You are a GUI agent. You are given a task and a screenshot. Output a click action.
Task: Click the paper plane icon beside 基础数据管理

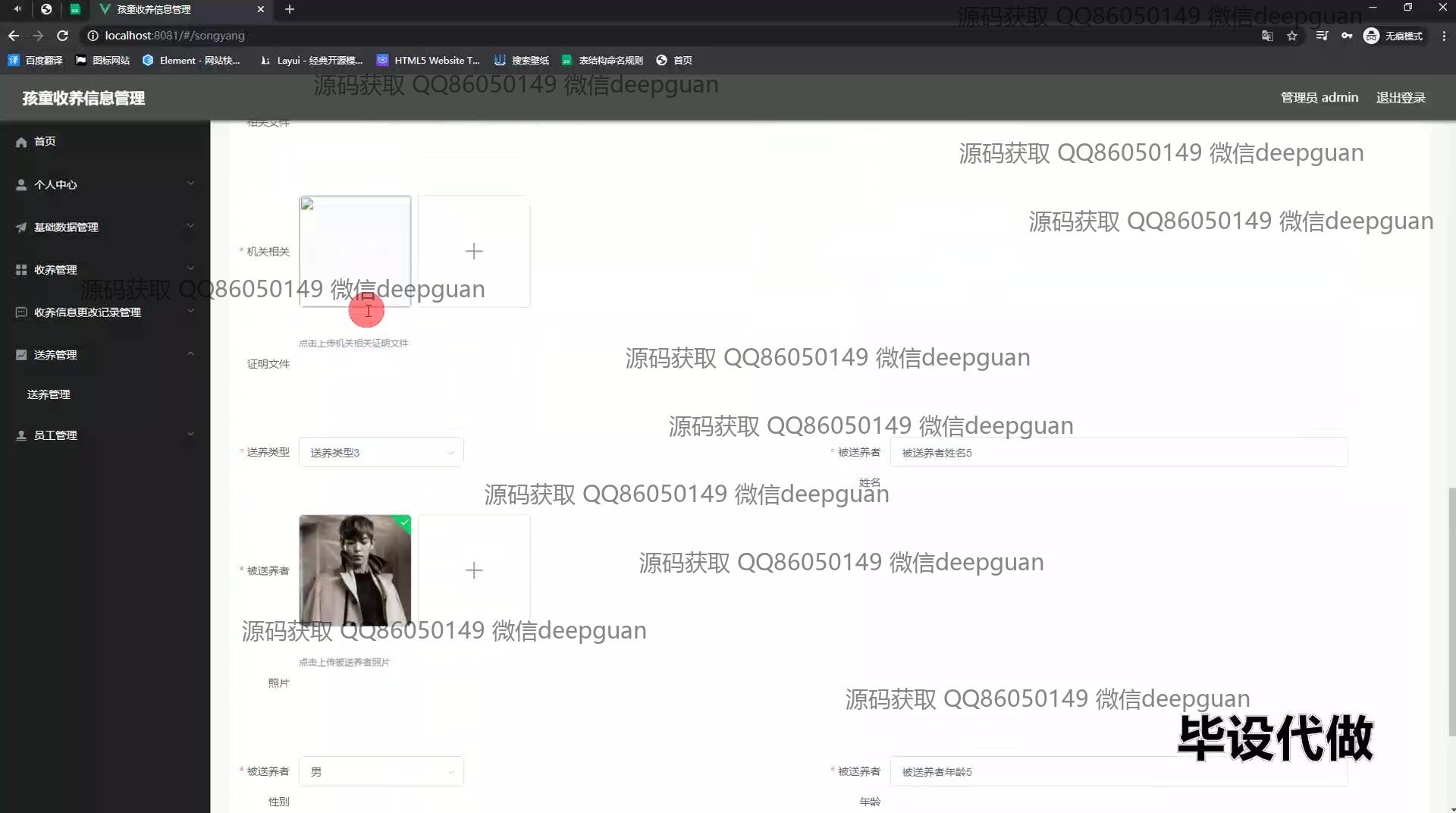(x=21, y=227)
